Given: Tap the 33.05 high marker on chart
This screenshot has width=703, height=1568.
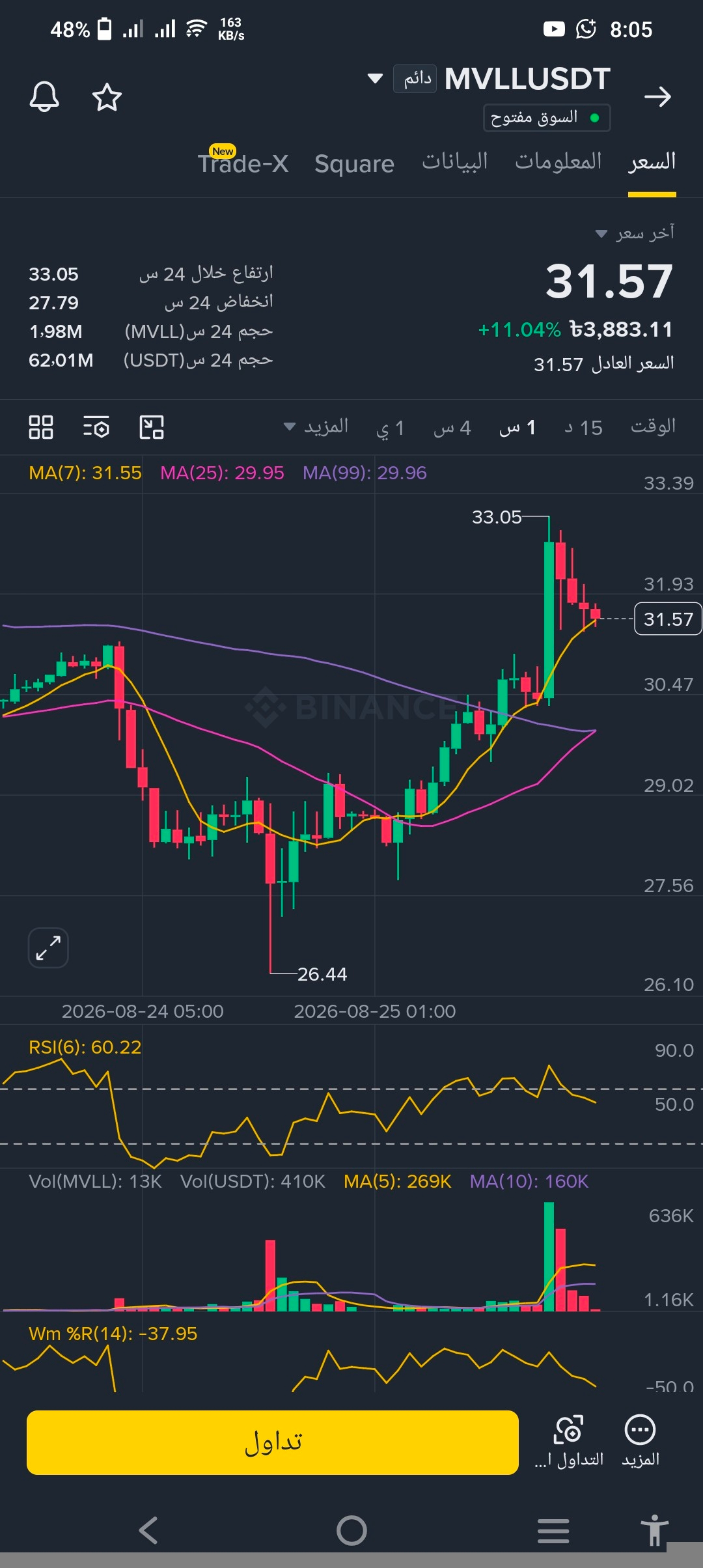Looking at the screenshot, I should point(497,517).
